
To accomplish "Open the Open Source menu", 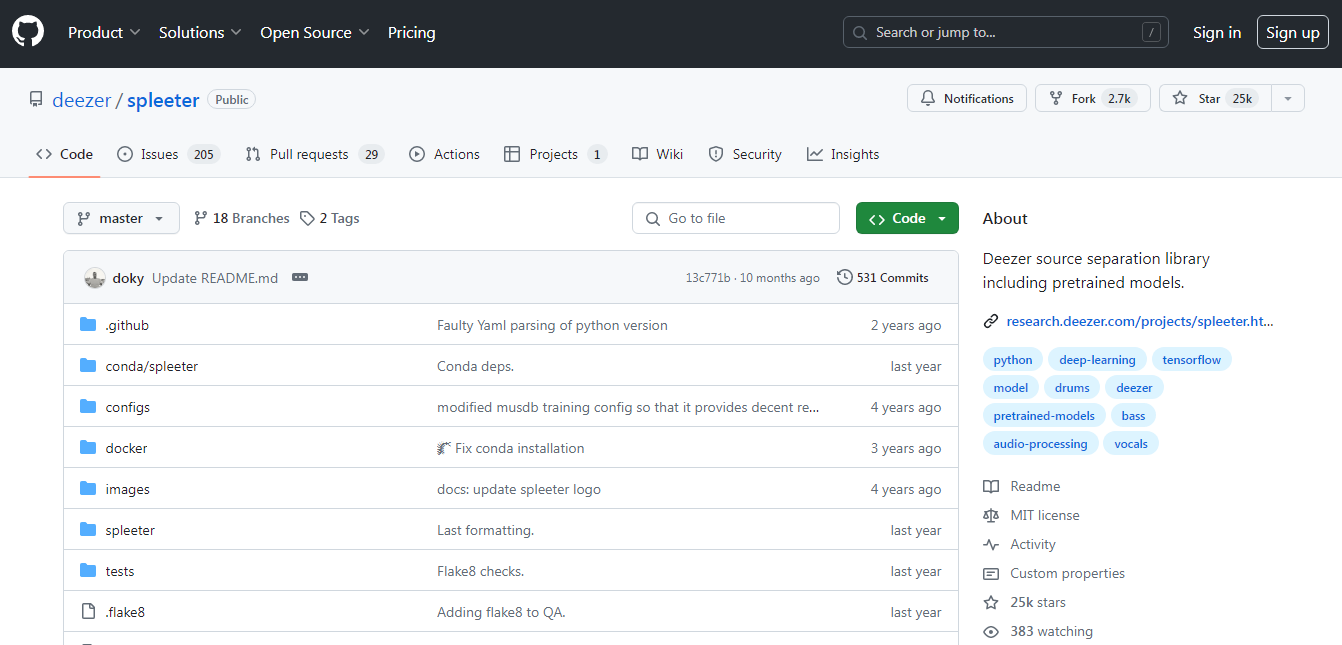I will point(315,33).
